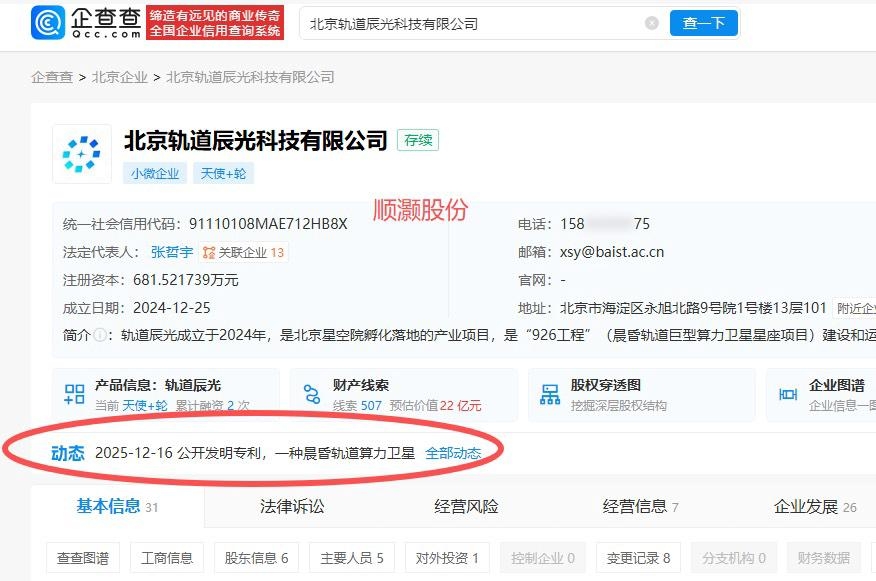Viewport: 876px width, 581px height.
Task: Click registered capital 681.521739万元
Action: tap(185, 280)
